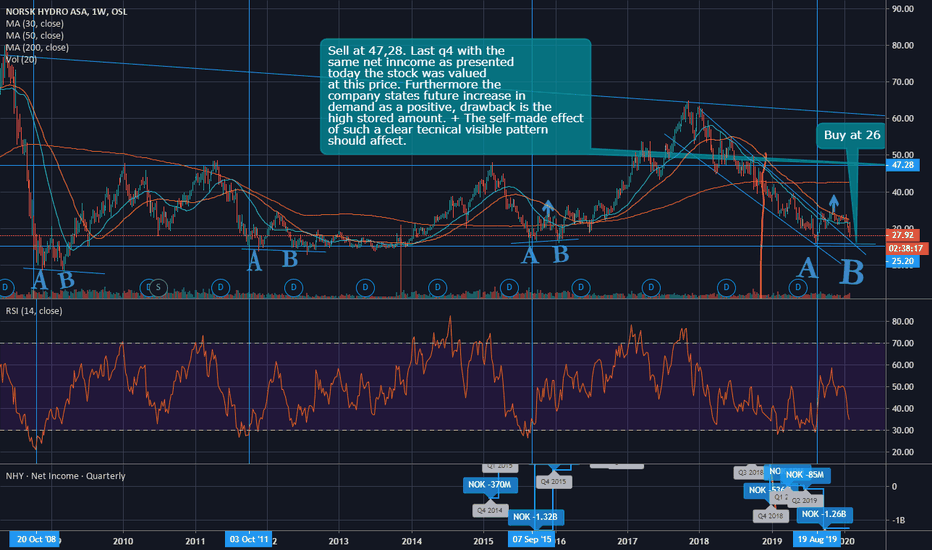This screenshot has height=550, width=932.
Task: Click the -1B net income axis label
Action: click(x=899, y=520)
